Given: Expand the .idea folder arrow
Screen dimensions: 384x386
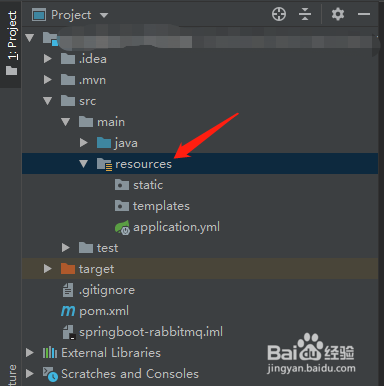Looking at the screenshot, I should [x=48, y=59].
